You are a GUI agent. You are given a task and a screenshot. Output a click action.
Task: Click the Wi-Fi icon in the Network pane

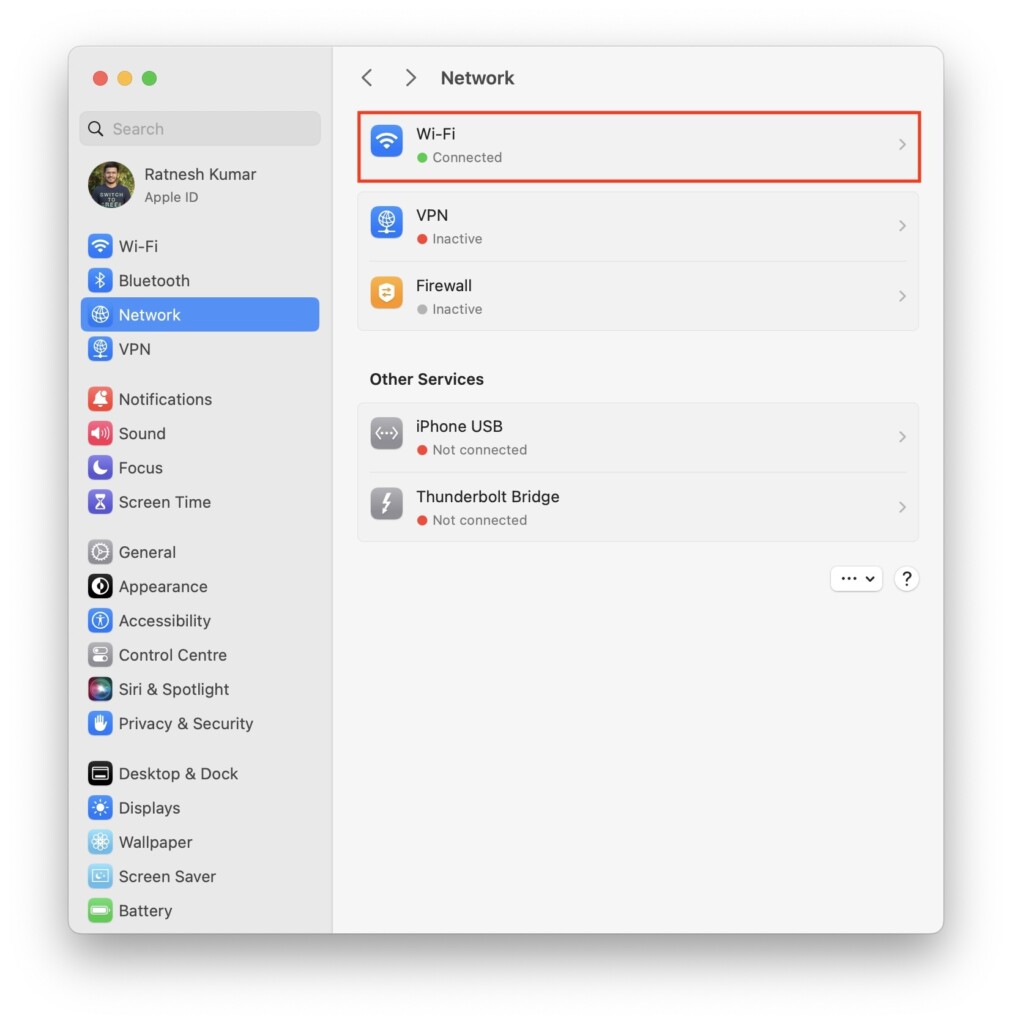[387, 141]
